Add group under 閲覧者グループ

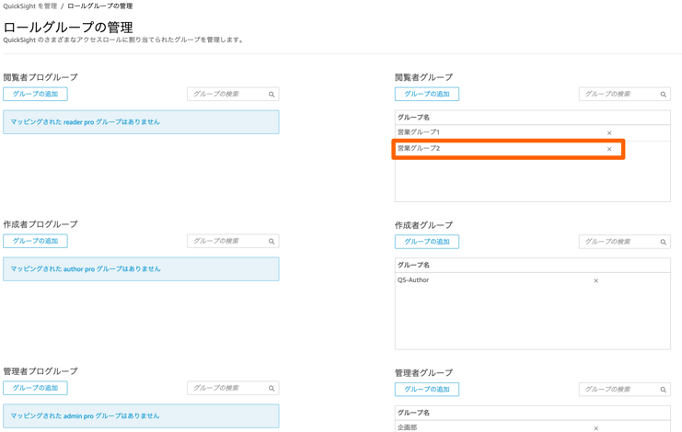[x=427, y=94]
